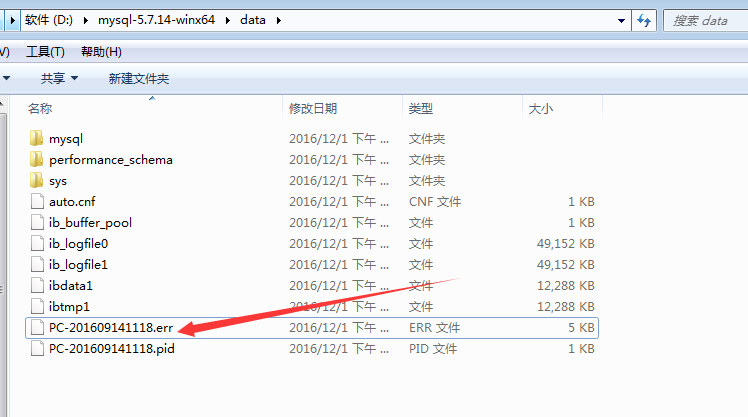Screen dimensions: 748x417
Task: Select the ib_logfile0 file name
Action: point(78,244)
